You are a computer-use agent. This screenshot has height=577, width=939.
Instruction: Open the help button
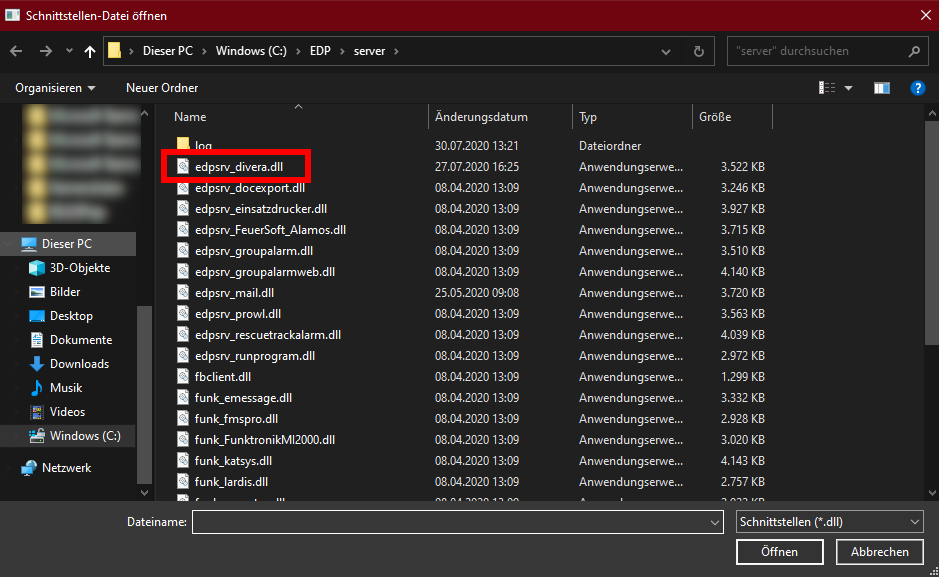coord(917,88)
